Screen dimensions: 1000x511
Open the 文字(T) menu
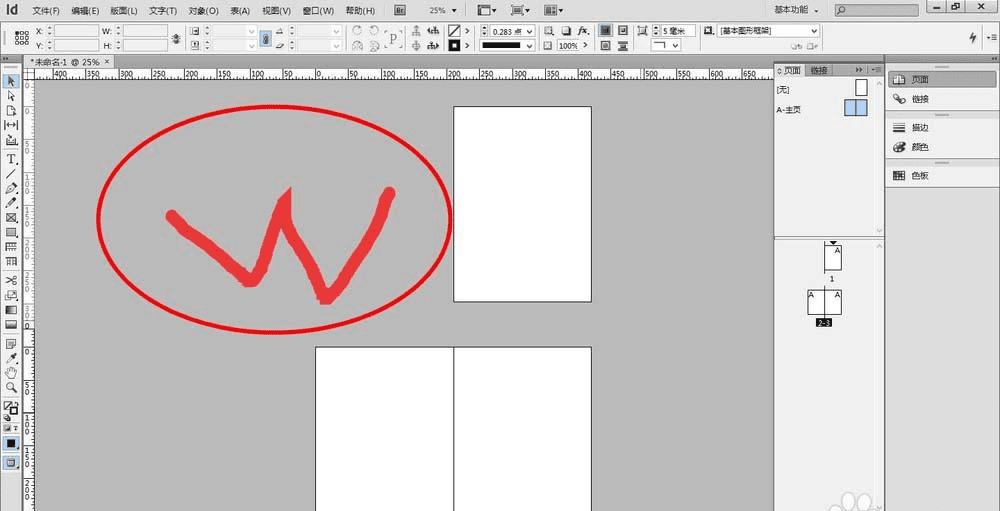163,11
